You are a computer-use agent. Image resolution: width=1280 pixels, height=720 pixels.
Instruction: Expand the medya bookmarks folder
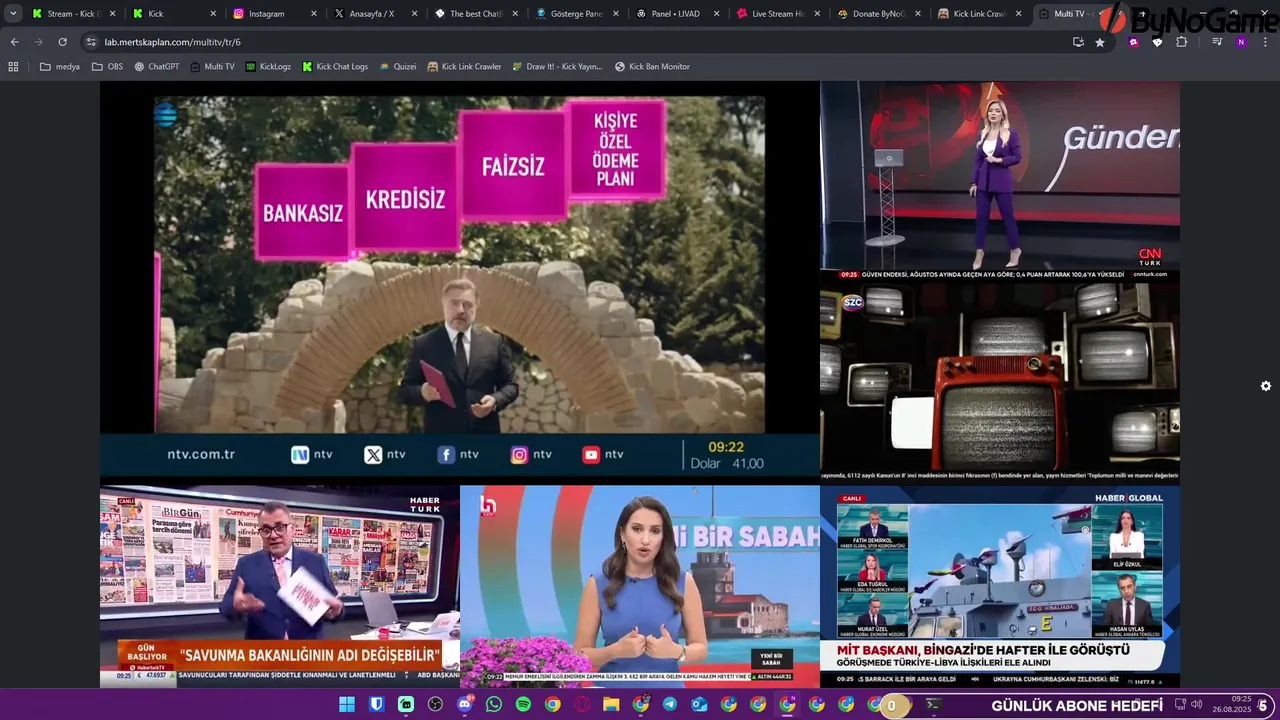60,67
